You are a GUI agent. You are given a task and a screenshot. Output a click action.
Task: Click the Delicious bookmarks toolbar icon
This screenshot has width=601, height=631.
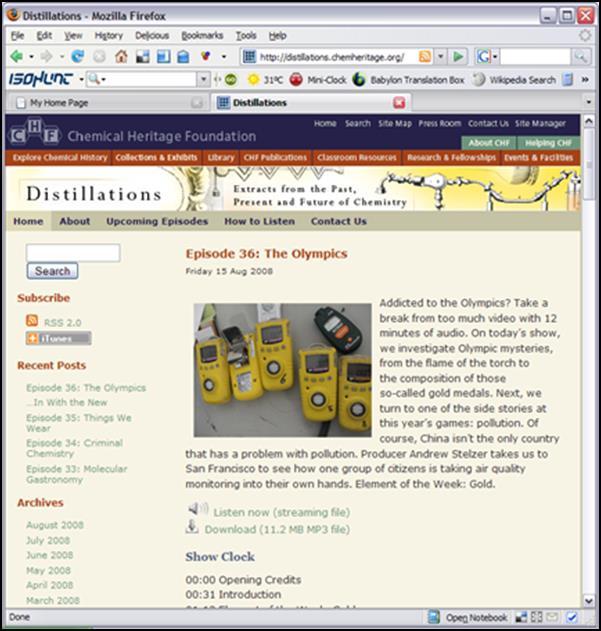tap(143, 57)
